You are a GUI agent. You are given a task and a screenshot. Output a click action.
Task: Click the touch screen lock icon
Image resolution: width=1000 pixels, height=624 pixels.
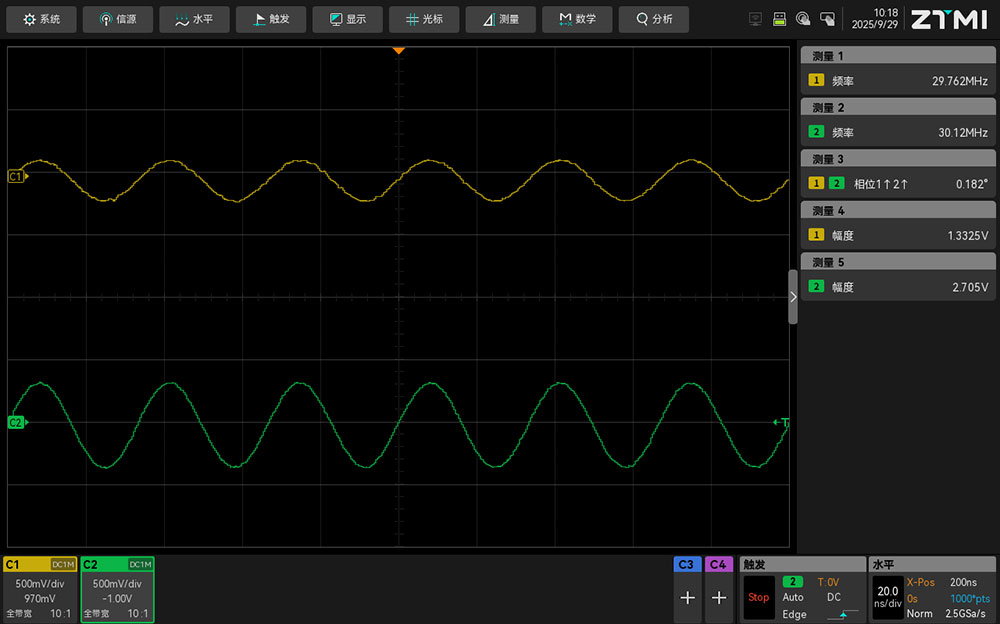coord(827,19)
